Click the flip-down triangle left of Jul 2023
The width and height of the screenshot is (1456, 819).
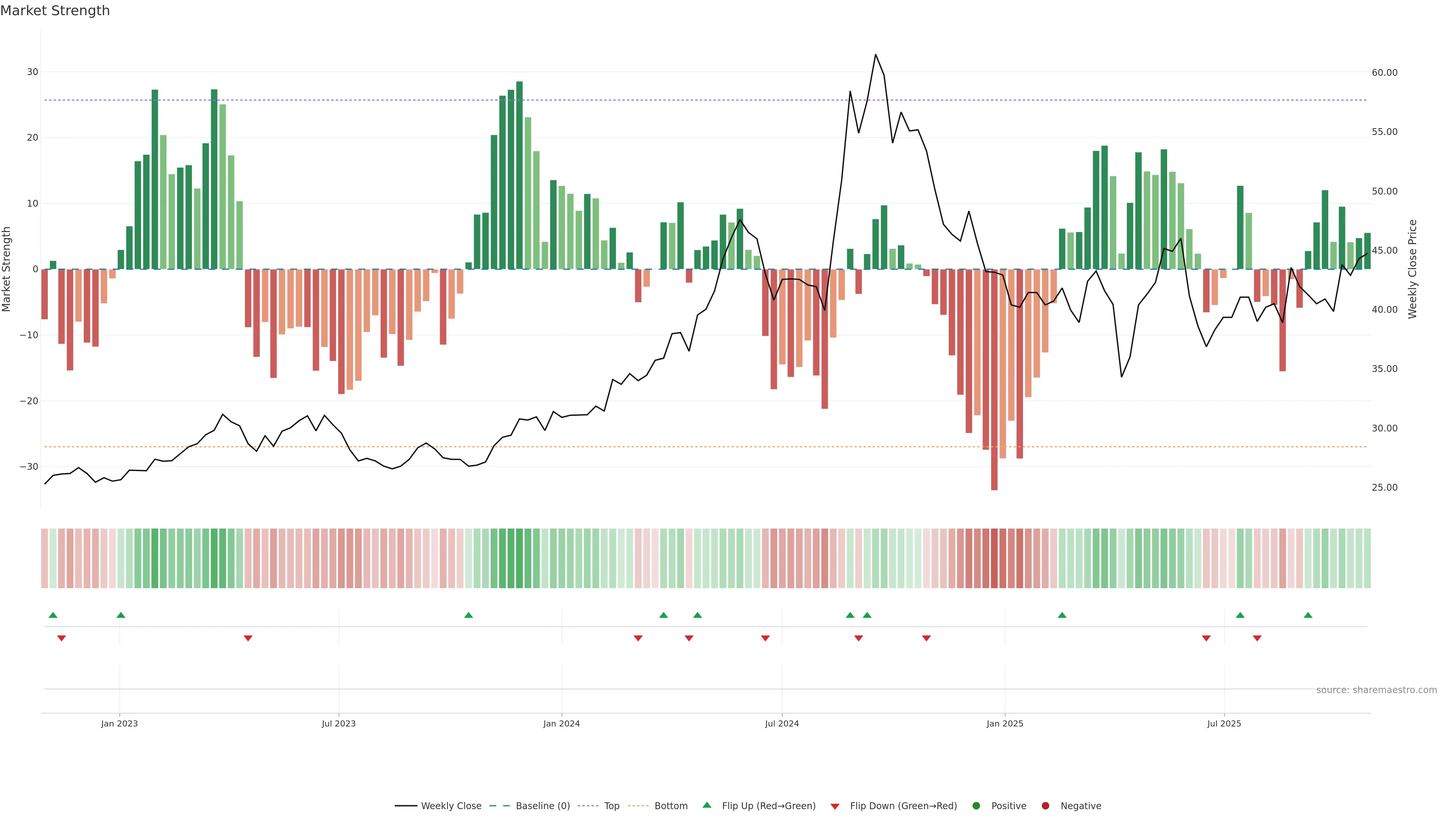coord(248,638)
